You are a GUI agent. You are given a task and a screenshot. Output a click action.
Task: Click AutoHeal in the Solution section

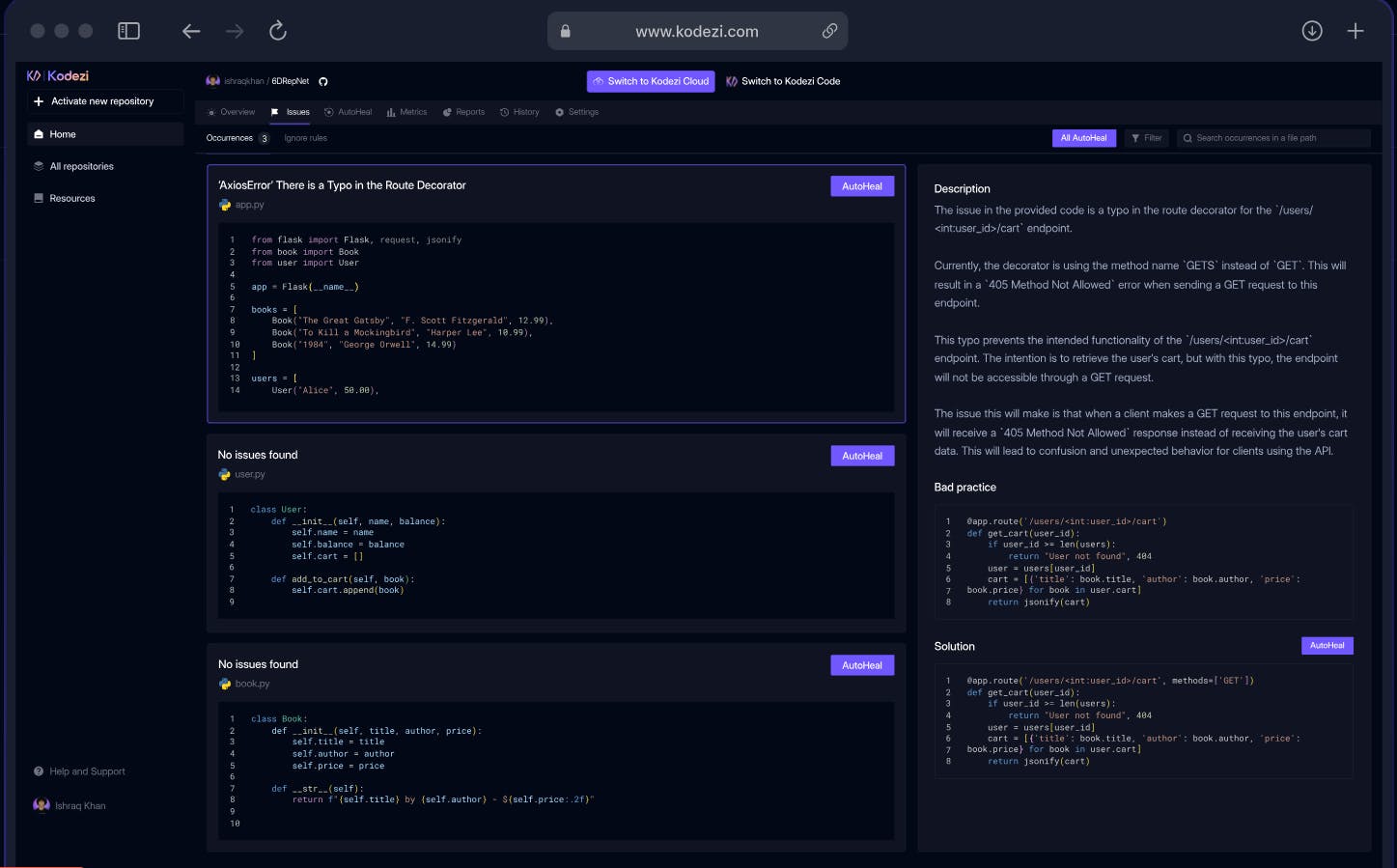pos(1327,646)
